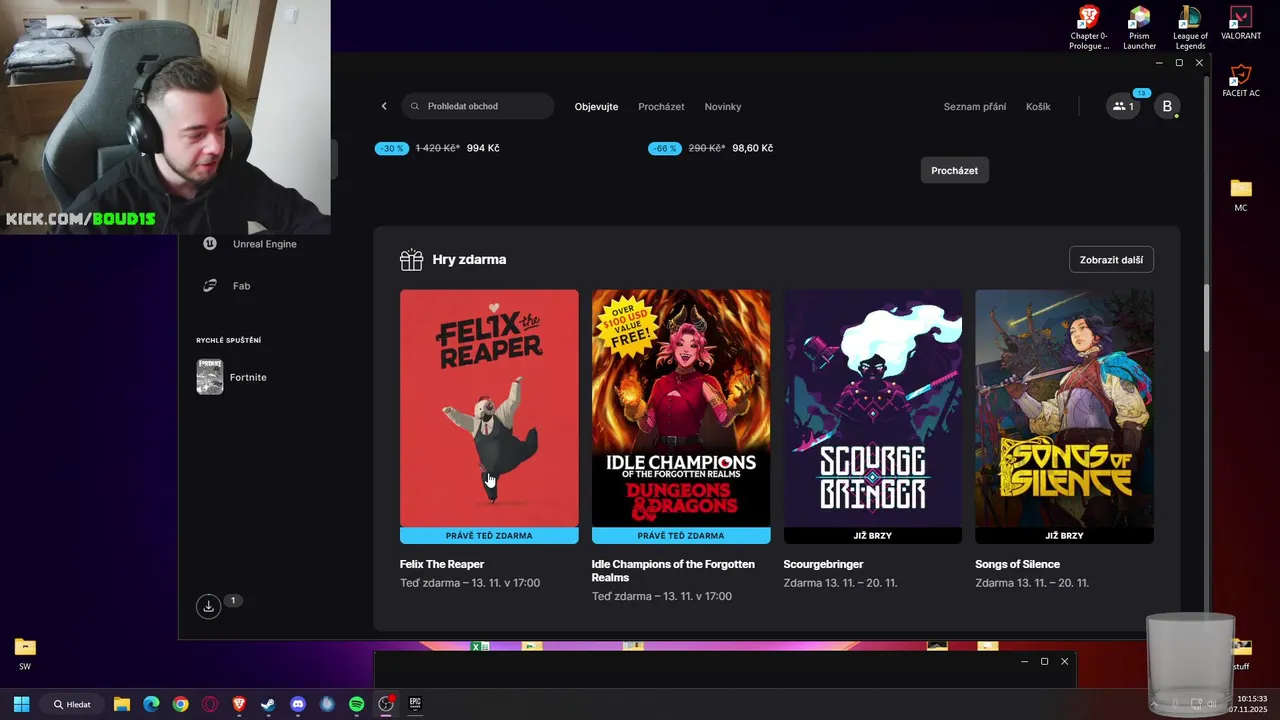Open the Windows Start menu

[21, 704]
